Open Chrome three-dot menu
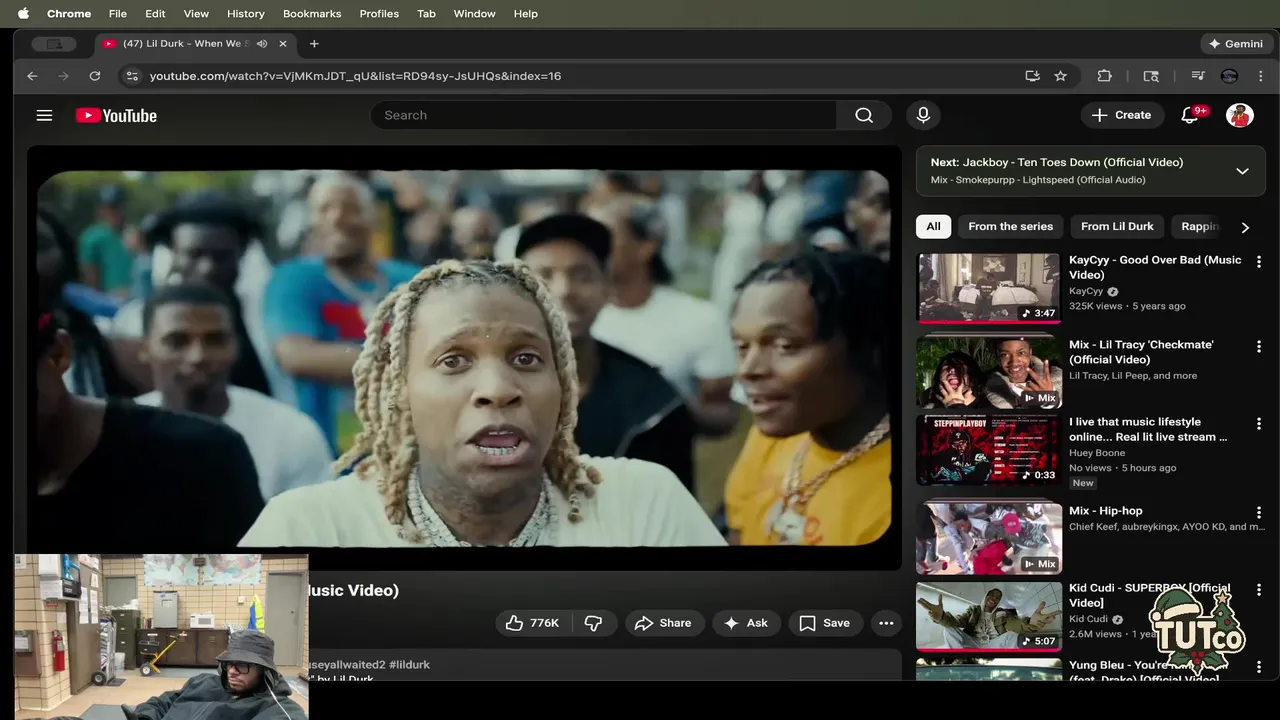The width and height of the screenshot is (1280, 720). (x=1260, y=76)
